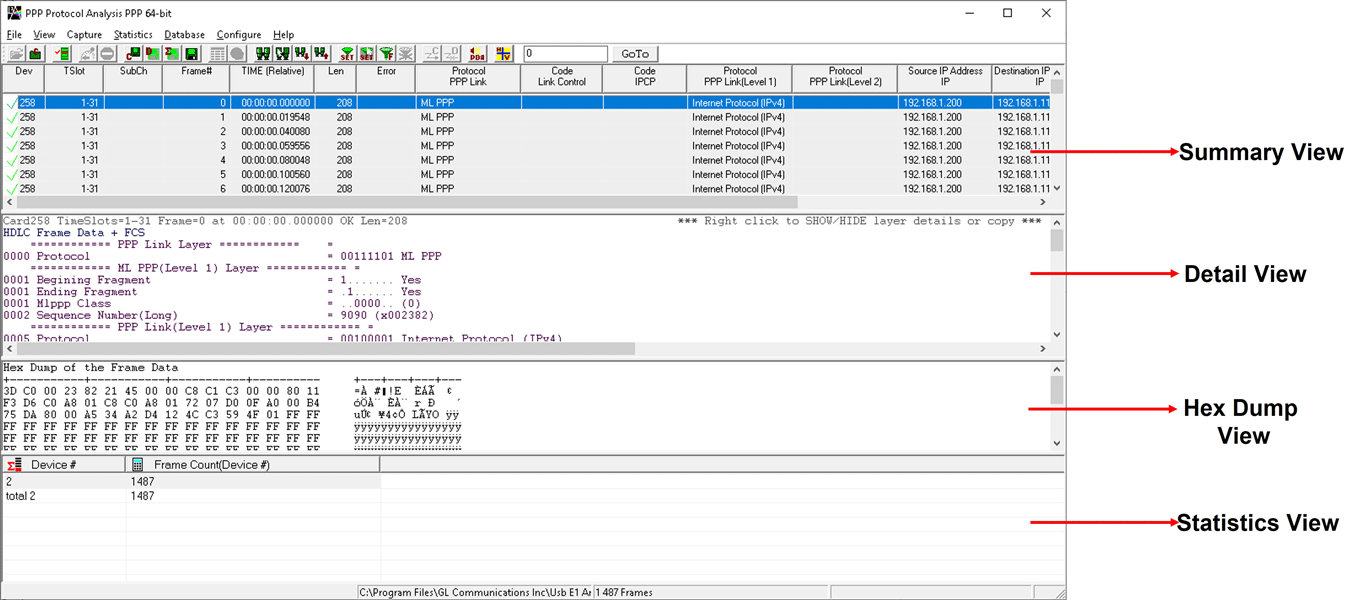
Task: Open the Statistics menu
Action: [133, 35]
